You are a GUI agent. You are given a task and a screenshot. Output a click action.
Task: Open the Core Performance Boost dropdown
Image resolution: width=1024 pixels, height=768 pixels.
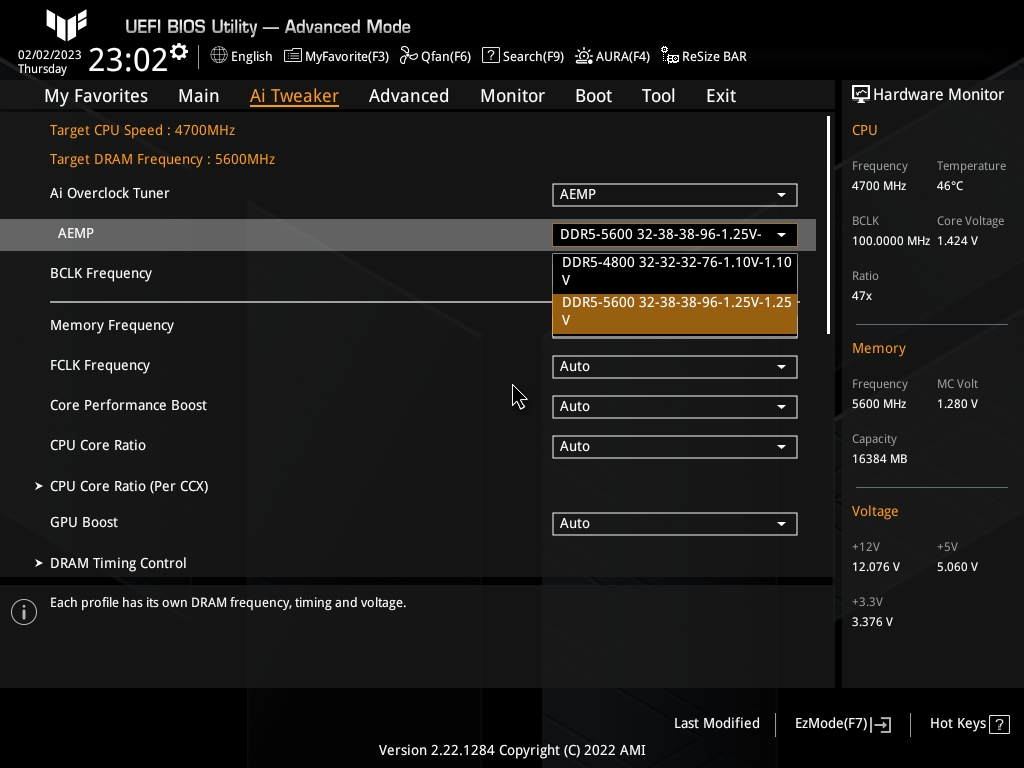675,406
